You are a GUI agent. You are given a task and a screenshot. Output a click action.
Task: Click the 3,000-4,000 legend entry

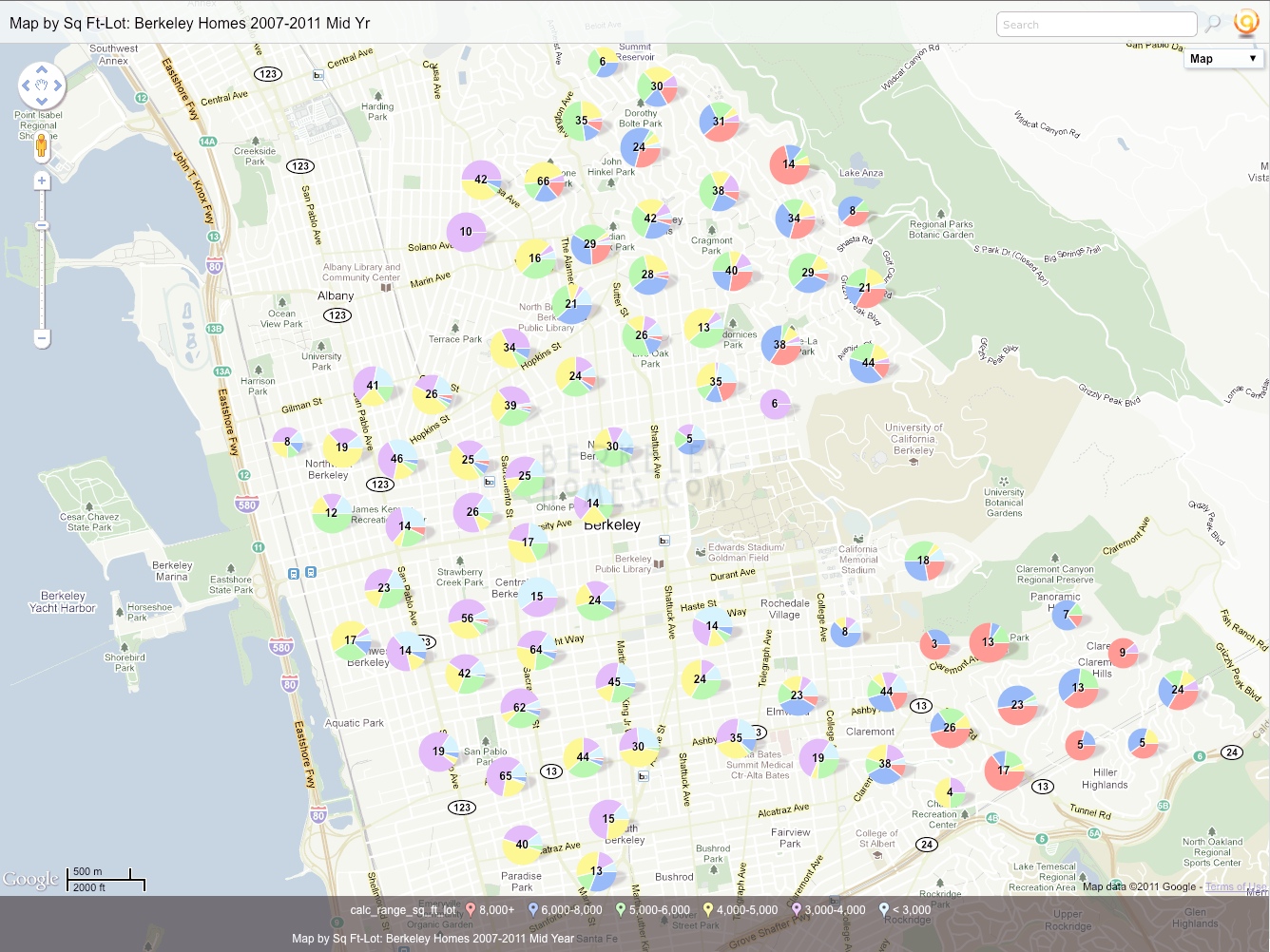coord(829,910)
